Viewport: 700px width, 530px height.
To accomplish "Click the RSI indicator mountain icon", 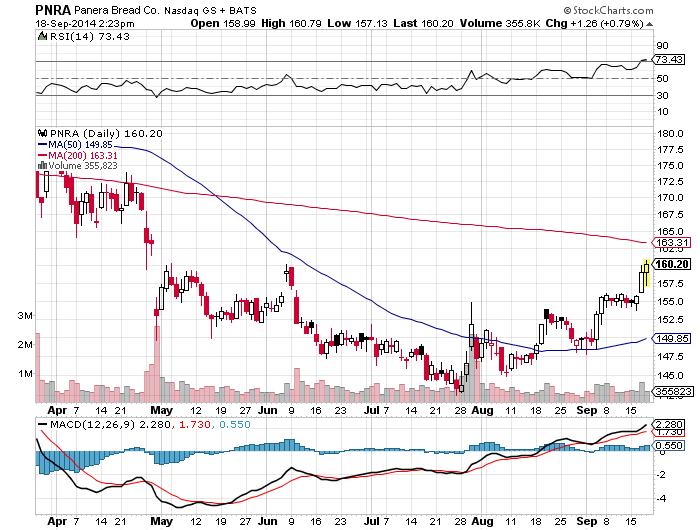I will (42, 37).
